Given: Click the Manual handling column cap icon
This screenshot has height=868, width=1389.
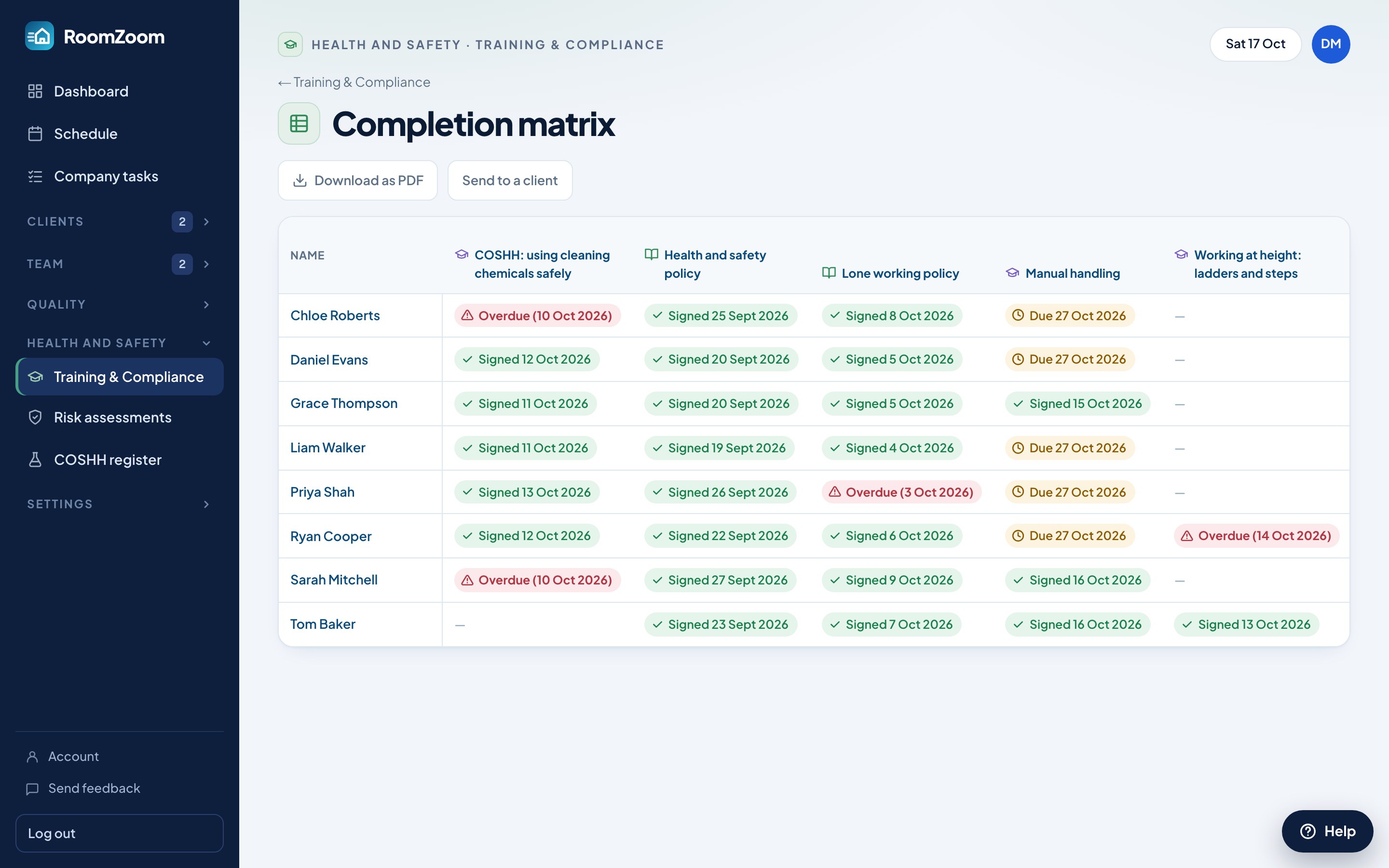Looking at the screenshot, I should coord(1012,272).
